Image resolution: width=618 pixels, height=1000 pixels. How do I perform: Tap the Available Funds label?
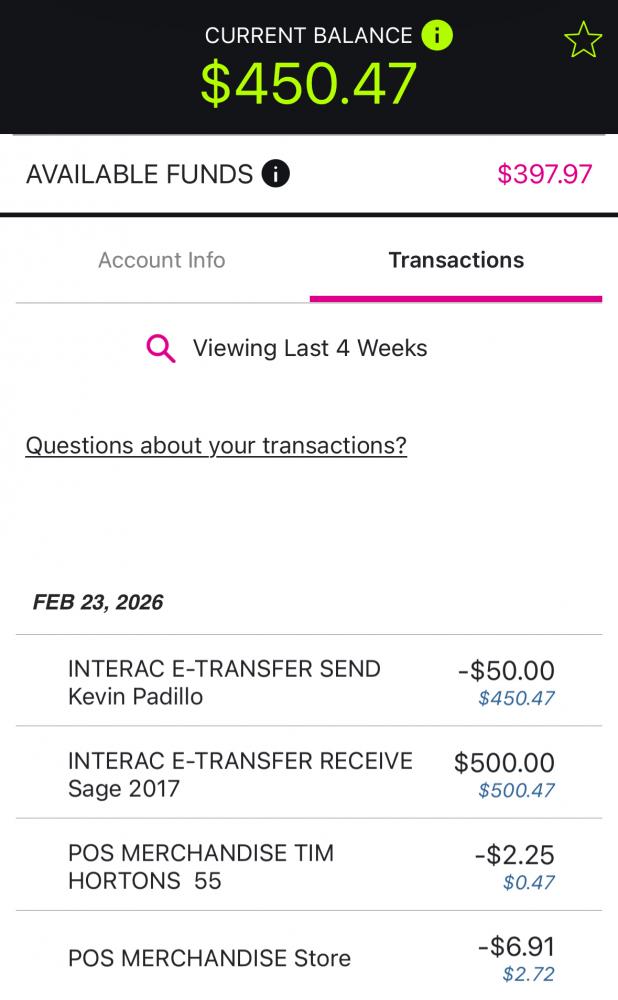point(139,174)
